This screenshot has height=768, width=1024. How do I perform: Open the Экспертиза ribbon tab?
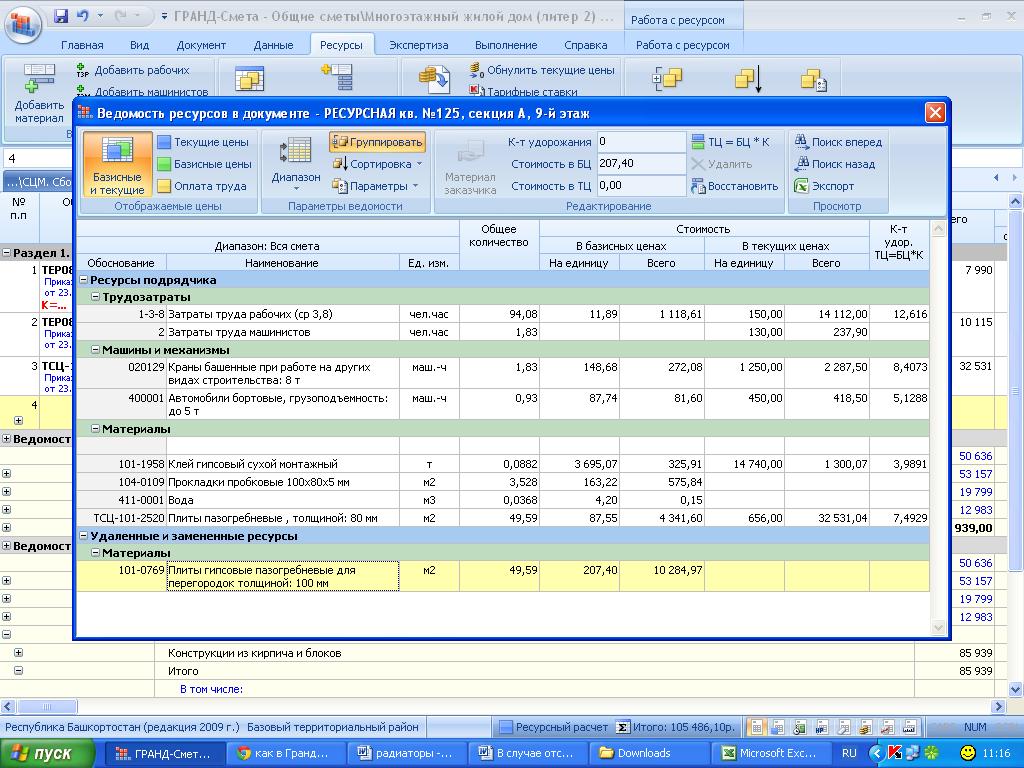[x=418, y=45]
